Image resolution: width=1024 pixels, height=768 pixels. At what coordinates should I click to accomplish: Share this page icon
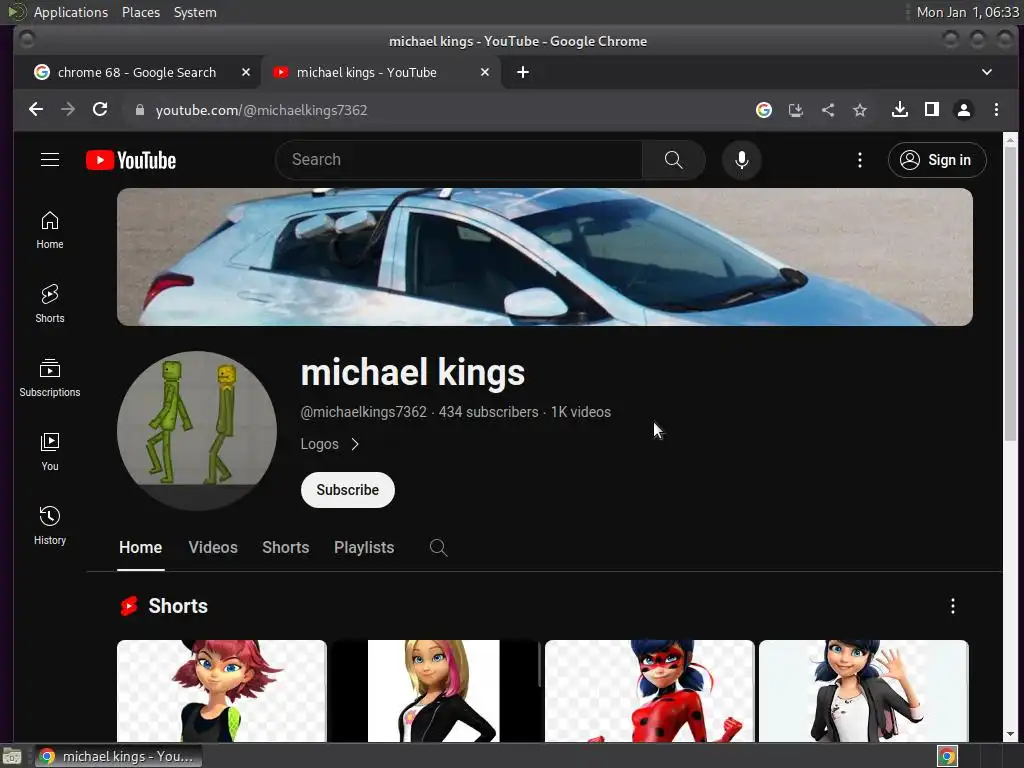coord(827,110)
